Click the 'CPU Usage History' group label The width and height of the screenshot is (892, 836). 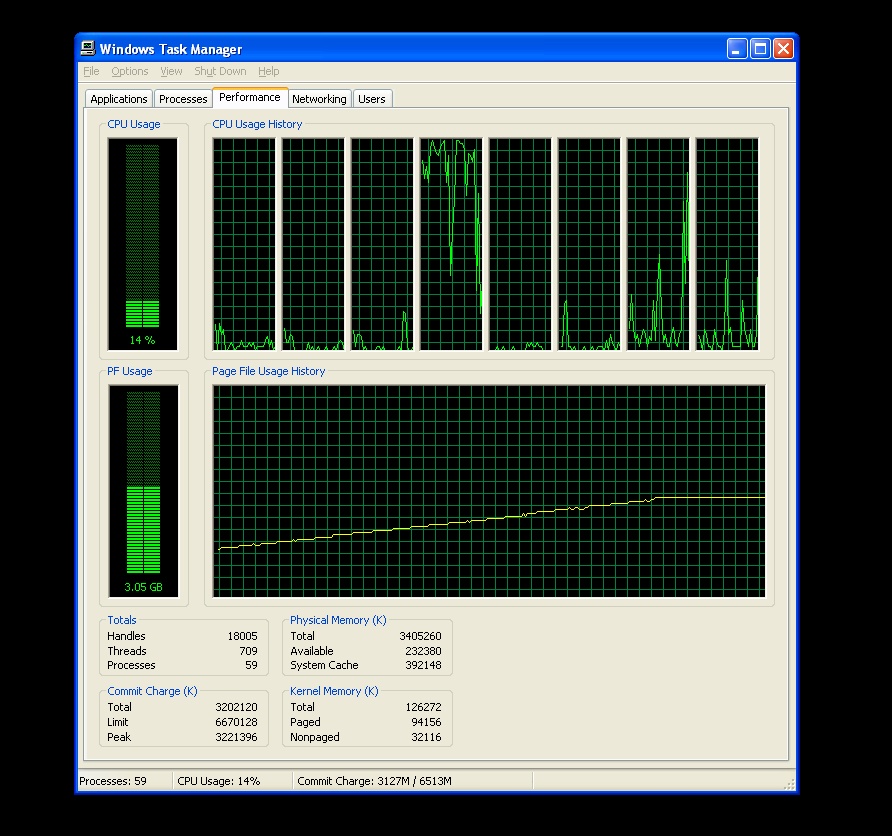(x=257, y=124)
